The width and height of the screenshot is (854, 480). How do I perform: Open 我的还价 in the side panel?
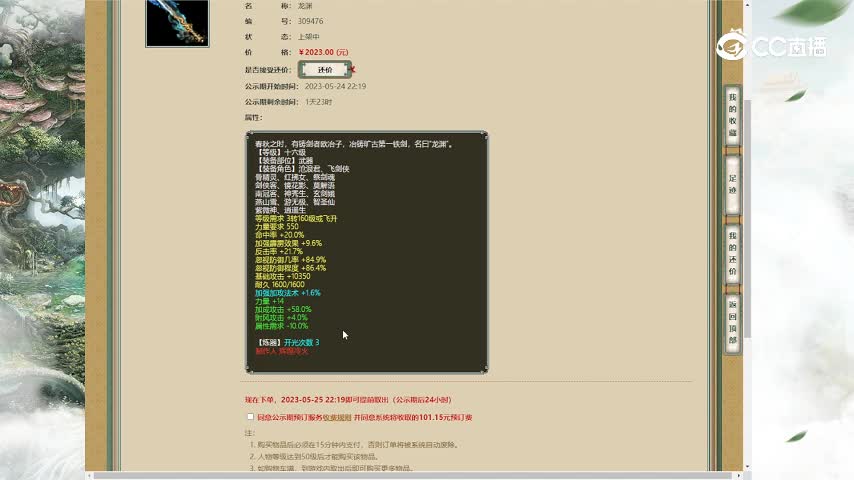(733, 253)
